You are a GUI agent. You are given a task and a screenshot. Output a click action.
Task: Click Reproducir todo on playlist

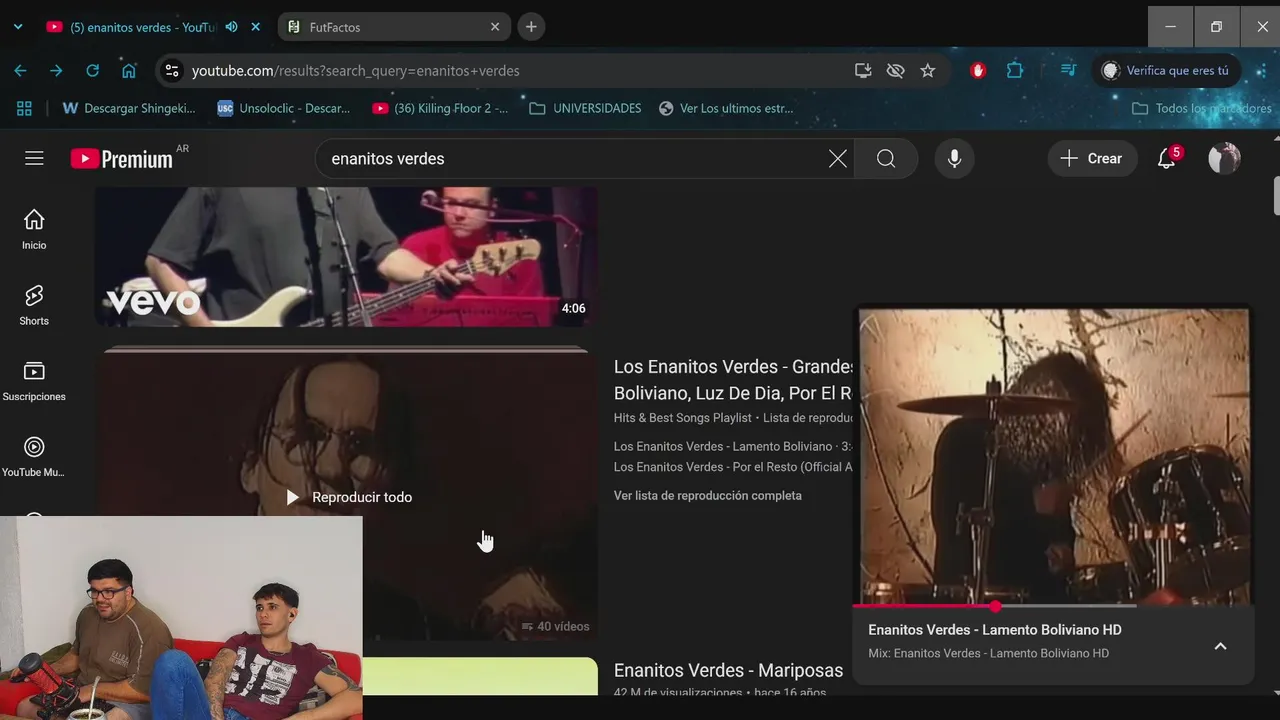(348, 497)
